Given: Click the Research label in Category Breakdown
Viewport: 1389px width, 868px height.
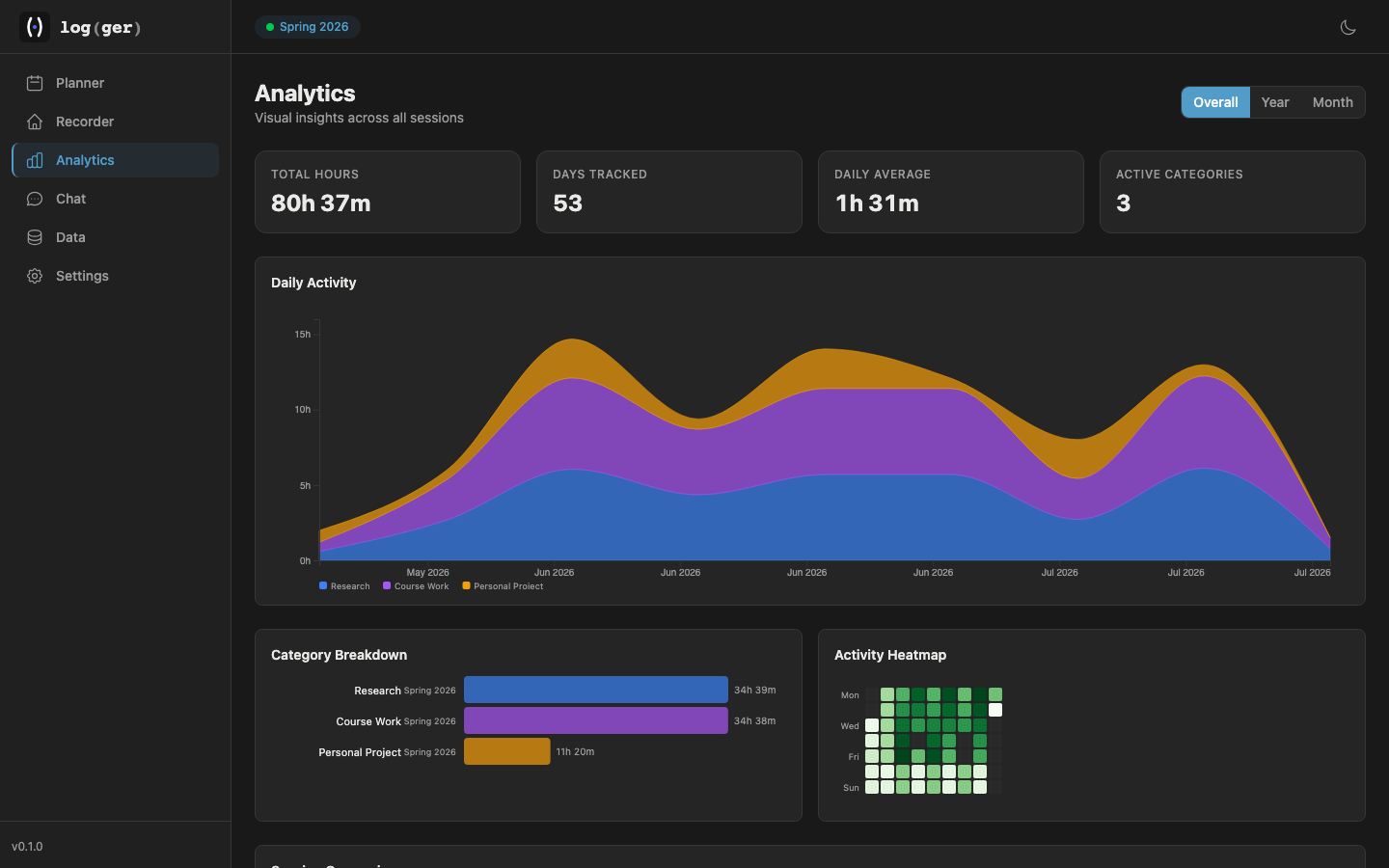Looking at the screenshot, I should click(377, 691).
